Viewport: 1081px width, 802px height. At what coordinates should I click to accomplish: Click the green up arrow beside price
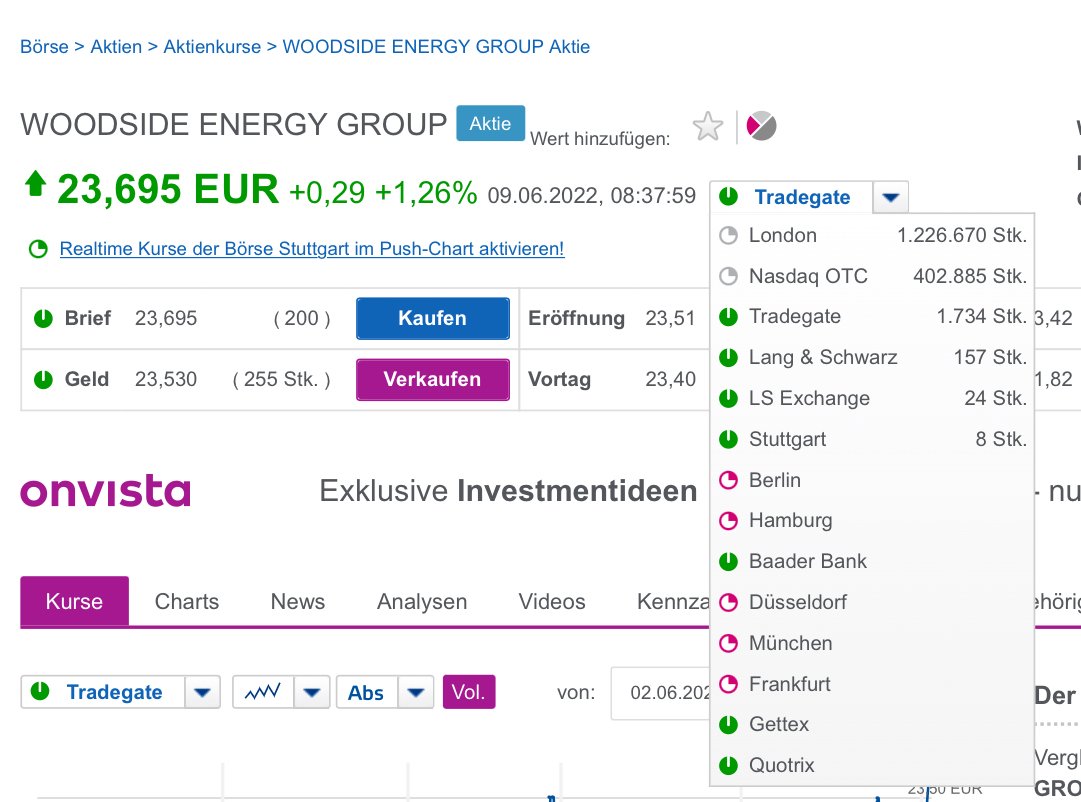[35, 184]
